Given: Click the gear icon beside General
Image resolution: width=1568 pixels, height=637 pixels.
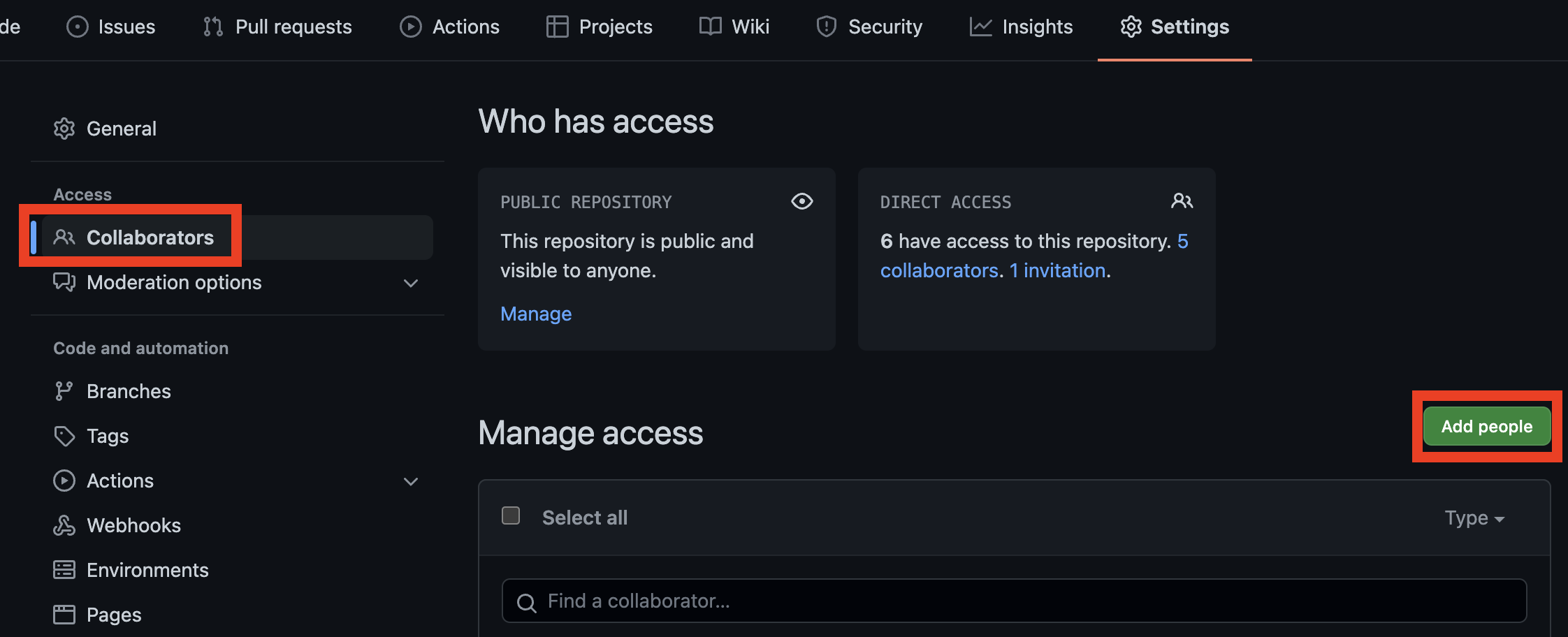Looking at the screenshot, I should pos(64,129).
